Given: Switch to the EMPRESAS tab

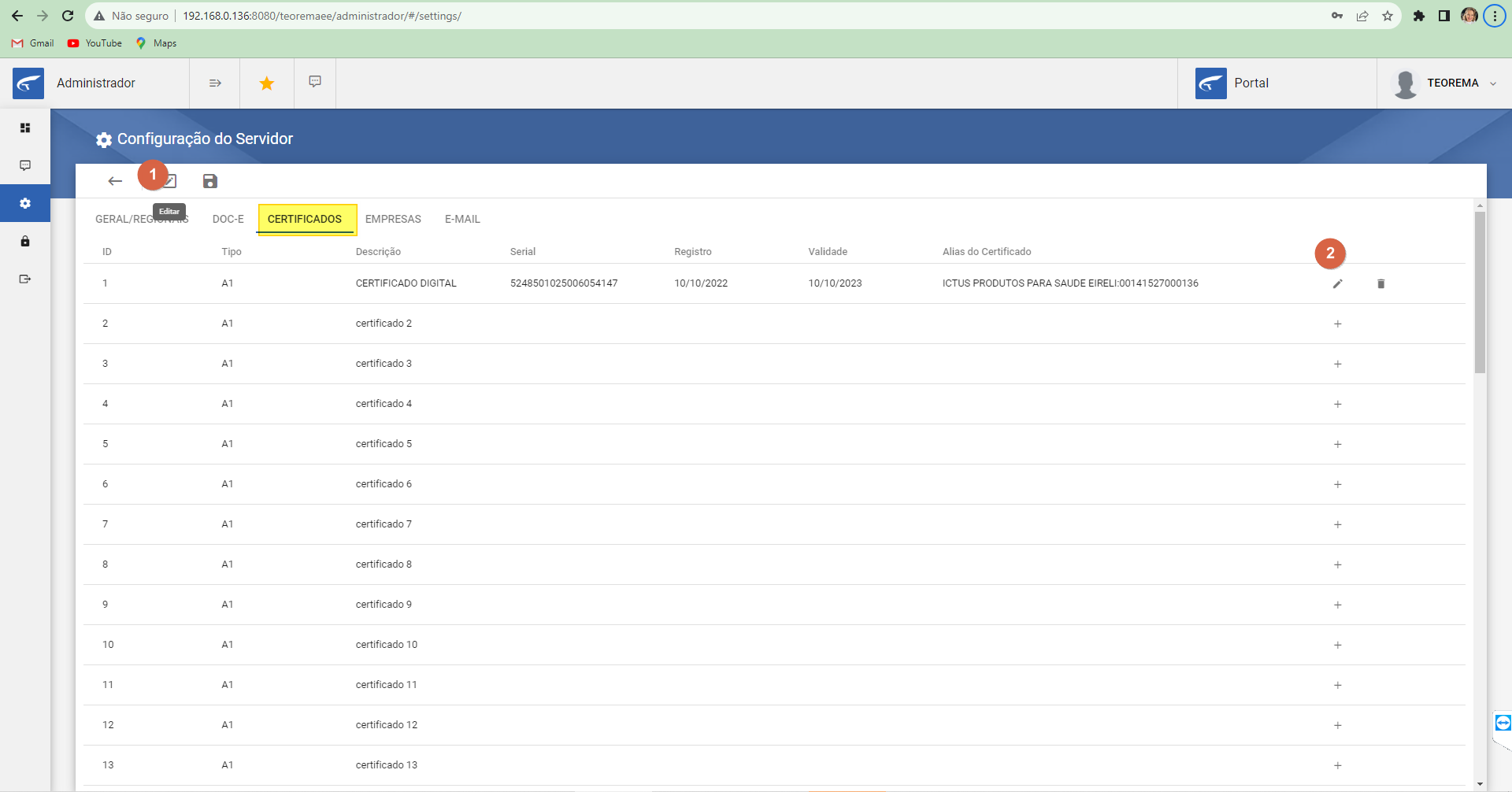Looking at the screenshot, I should 393,219.
